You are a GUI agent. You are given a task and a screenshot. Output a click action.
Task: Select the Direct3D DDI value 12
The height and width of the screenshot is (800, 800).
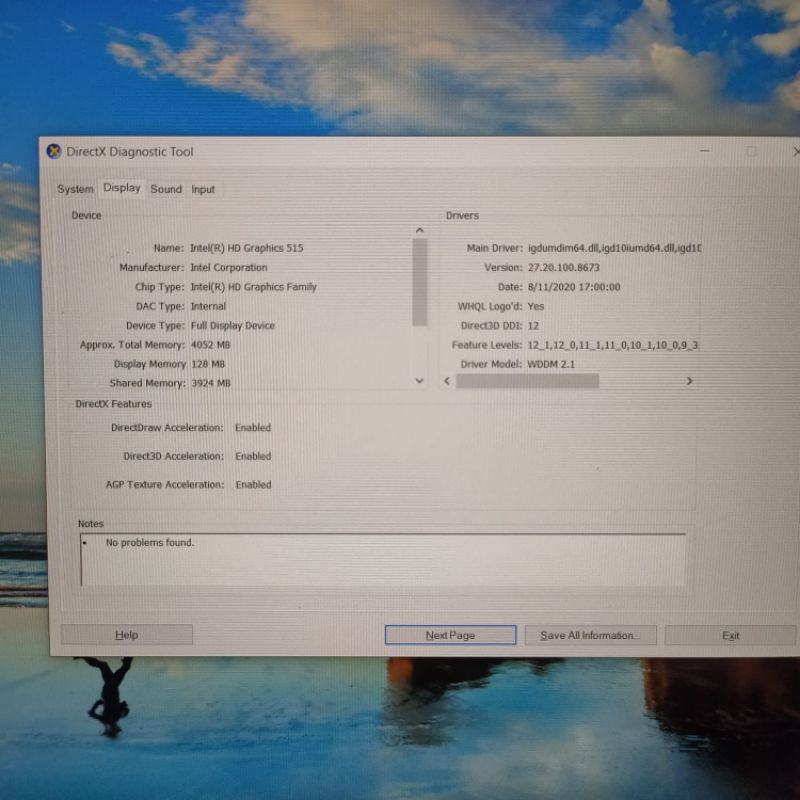(533, 326)
